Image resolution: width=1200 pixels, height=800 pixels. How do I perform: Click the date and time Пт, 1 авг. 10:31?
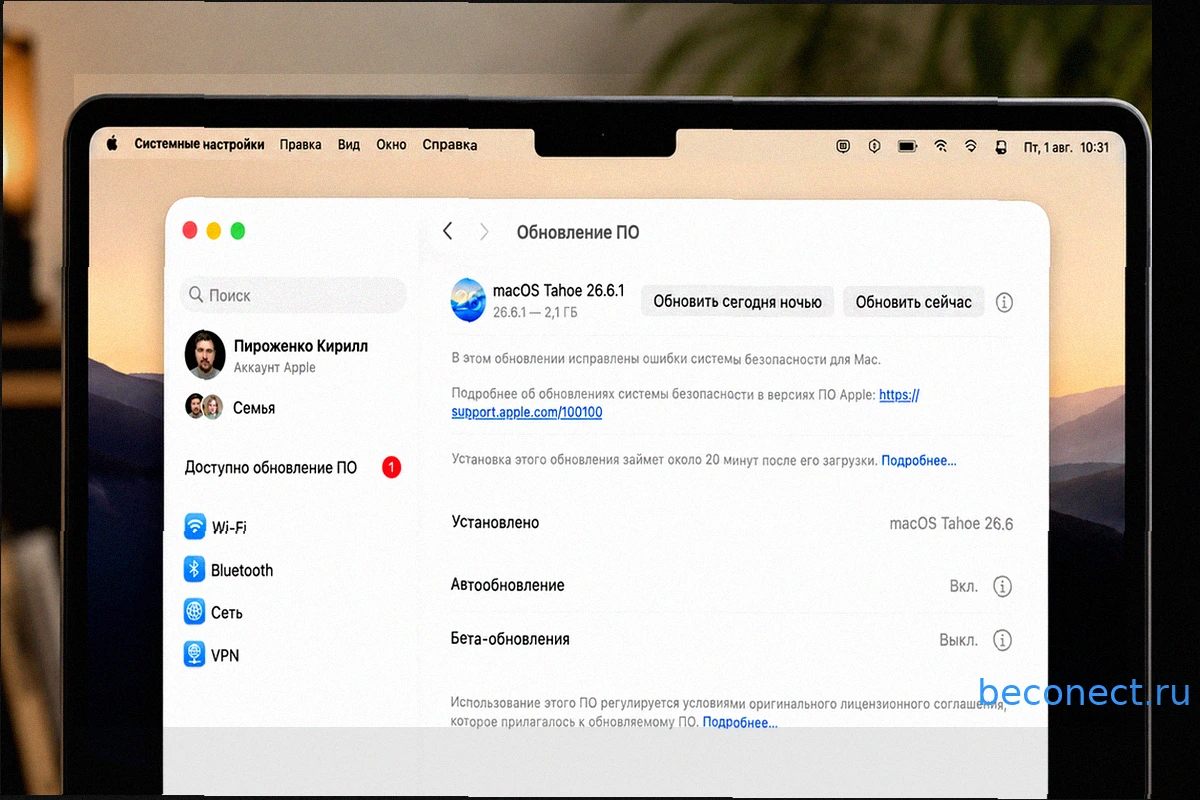pos(1066,147)
